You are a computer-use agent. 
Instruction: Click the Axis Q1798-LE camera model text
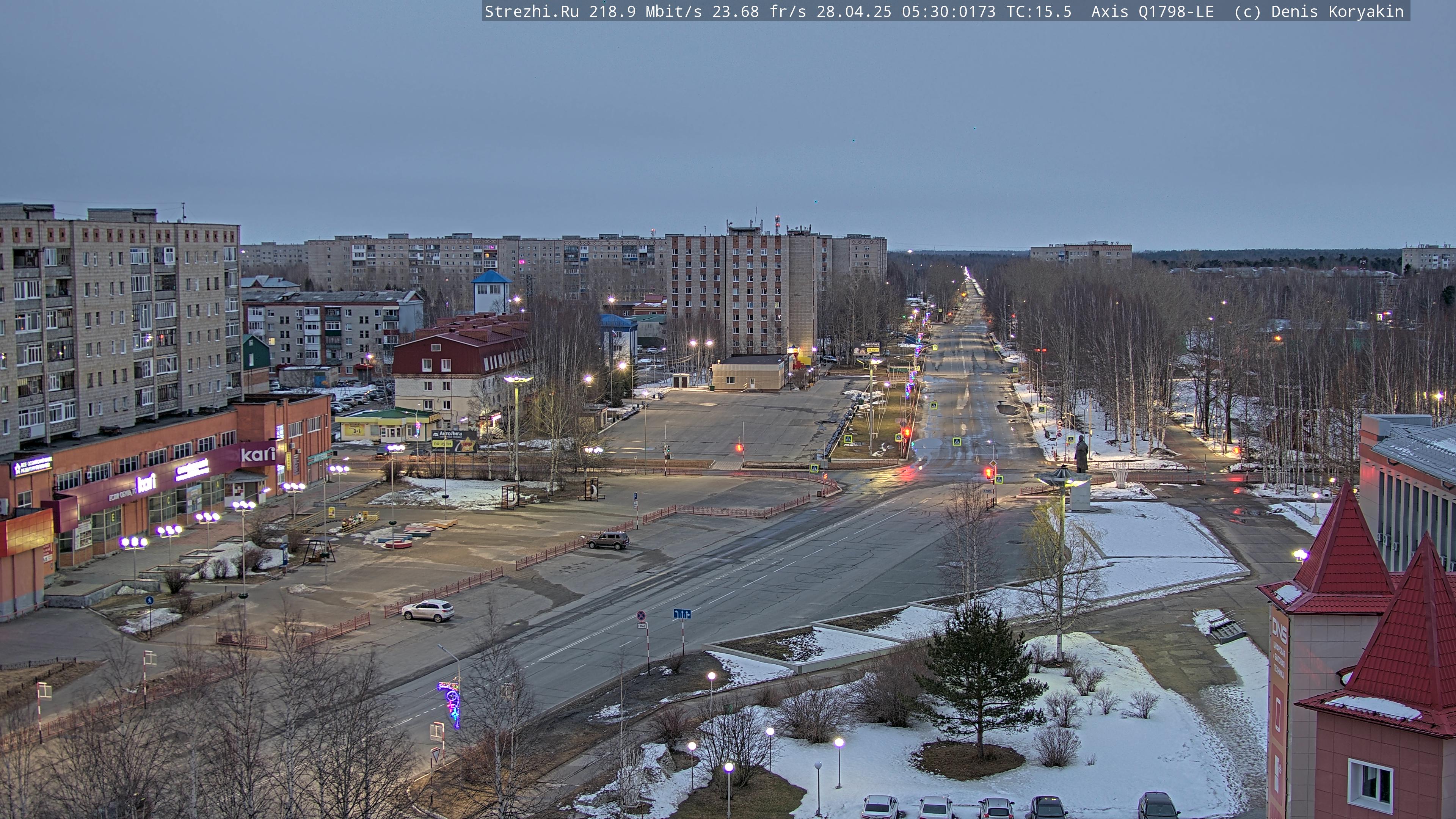tap(1153, 11)
